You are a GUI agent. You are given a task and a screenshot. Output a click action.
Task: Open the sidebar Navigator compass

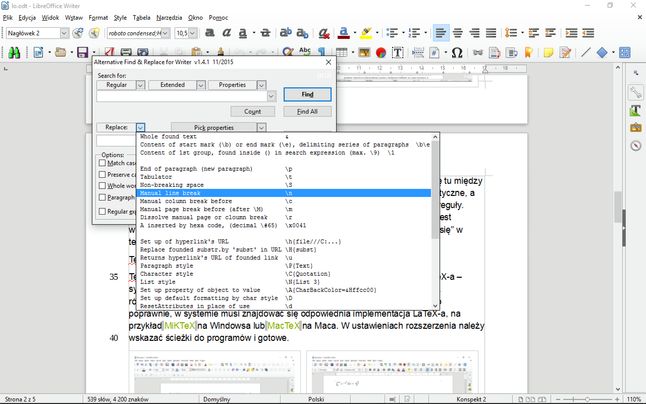click(x=635, y=146)
